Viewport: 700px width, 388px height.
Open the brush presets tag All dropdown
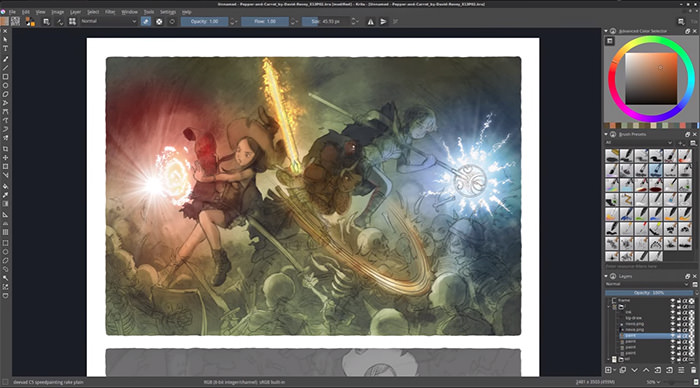click(638, 143)
